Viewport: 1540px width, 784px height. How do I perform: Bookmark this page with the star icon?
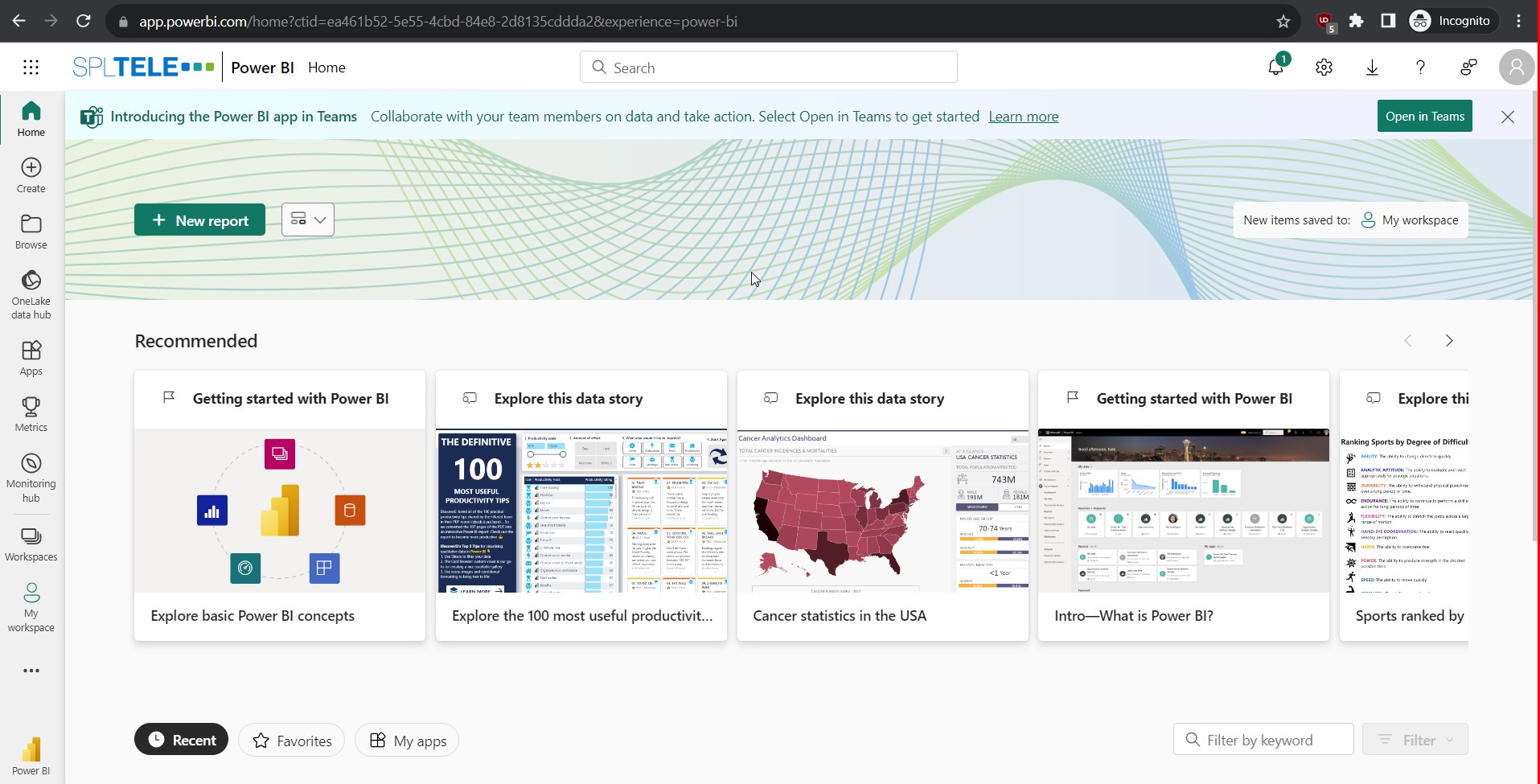tap(1283, 22)
